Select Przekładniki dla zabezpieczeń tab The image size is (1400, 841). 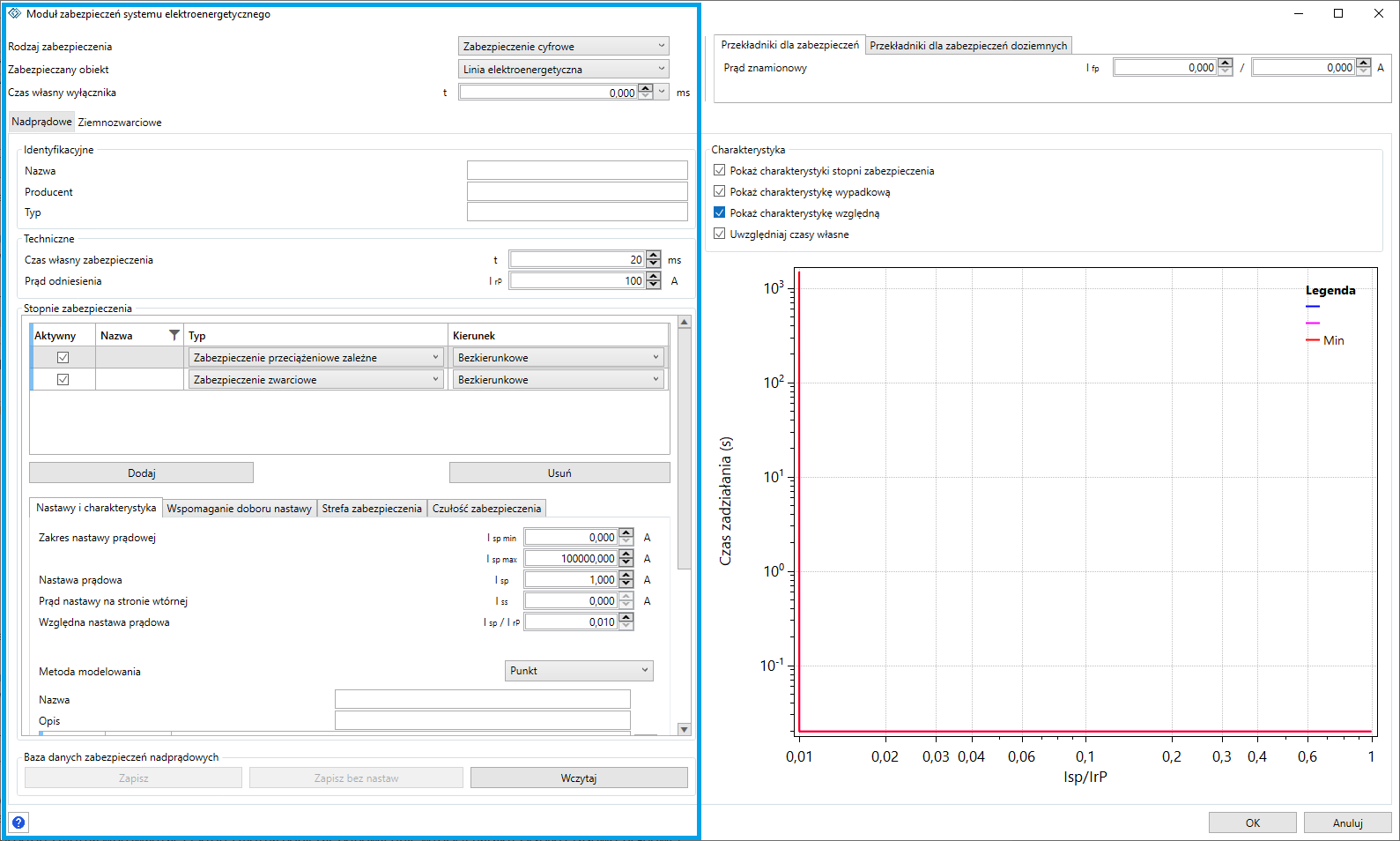pyautogui.click(x=789, y=45)
